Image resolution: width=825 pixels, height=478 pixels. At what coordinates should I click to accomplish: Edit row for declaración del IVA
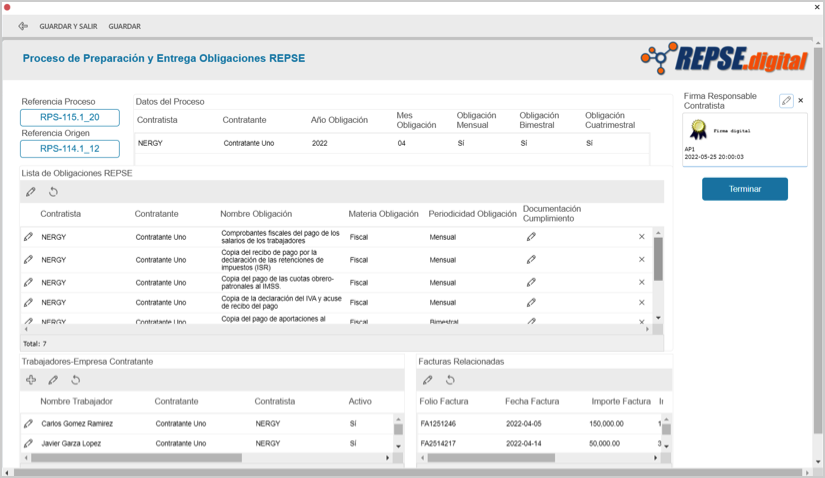(x=28, y=303)
